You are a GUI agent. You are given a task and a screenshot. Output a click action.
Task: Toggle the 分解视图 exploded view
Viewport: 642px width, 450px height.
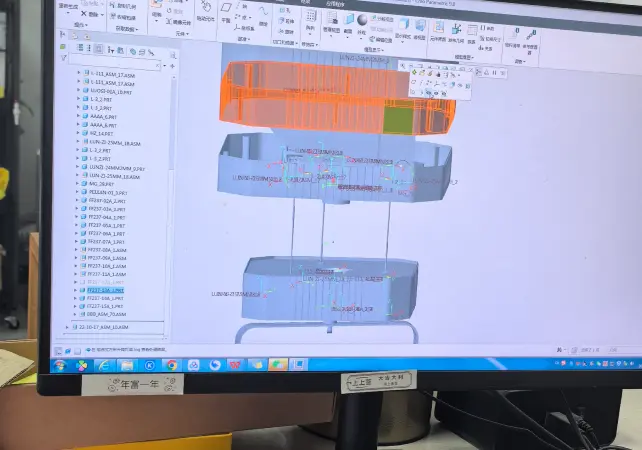pos(382,19)
